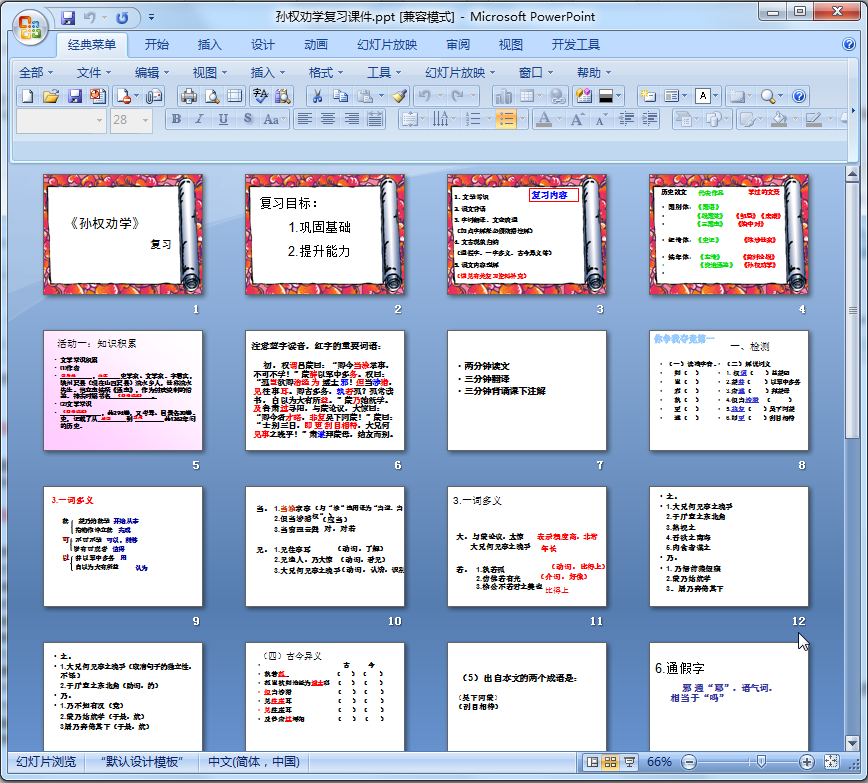Click the Cut scissors icon
Viewport: 868px width, 783px height.
[317, 96]
